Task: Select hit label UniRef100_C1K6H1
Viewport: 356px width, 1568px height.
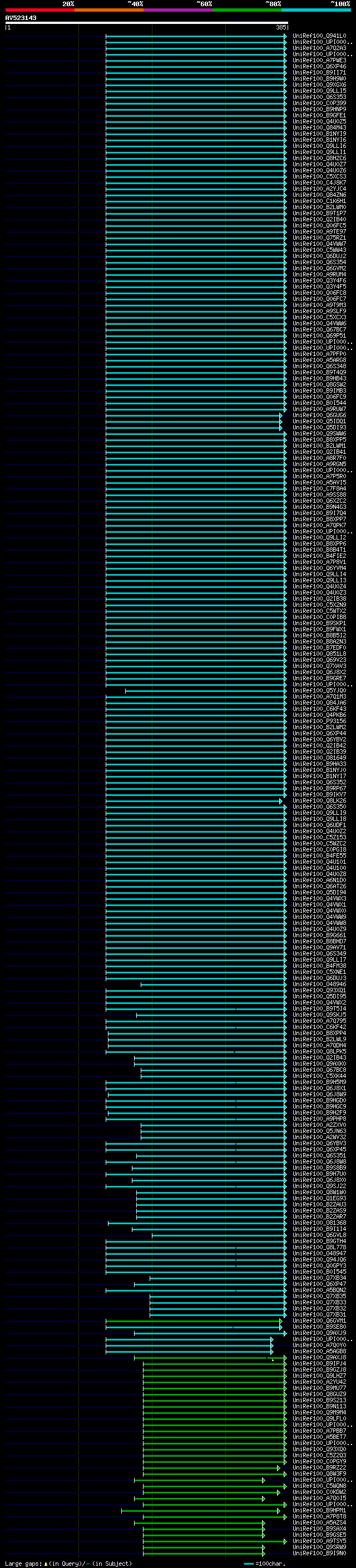Action: point(319,201)
